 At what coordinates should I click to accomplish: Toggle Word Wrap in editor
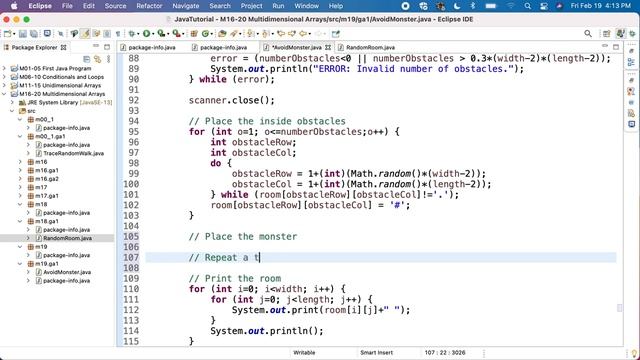(96, 34)
